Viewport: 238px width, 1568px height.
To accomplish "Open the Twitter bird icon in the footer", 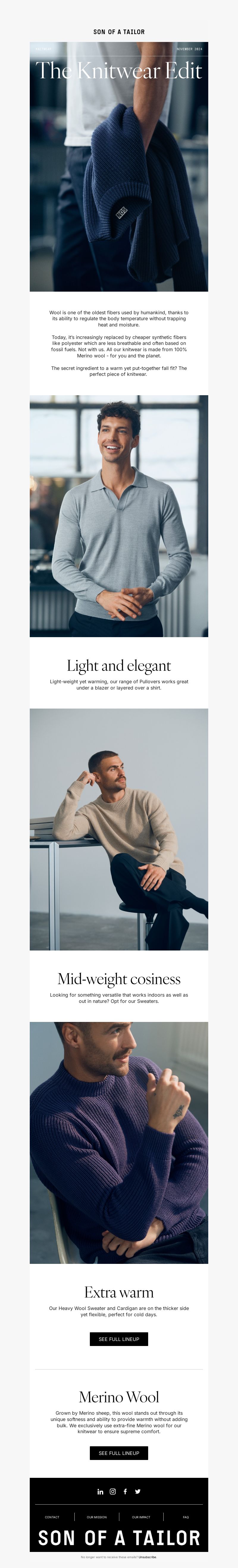I will pyautogui.click(x=137, y=1491).
